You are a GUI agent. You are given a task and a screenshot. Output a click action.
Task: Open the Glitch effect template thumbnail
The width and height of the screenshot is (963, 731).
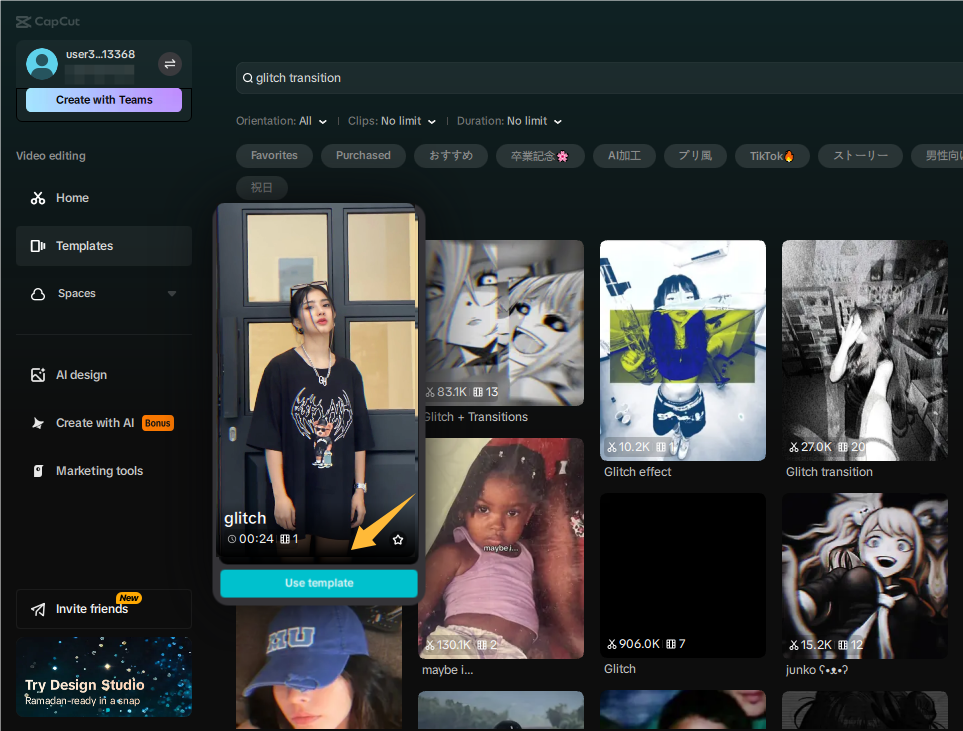(x=683, y=350)
